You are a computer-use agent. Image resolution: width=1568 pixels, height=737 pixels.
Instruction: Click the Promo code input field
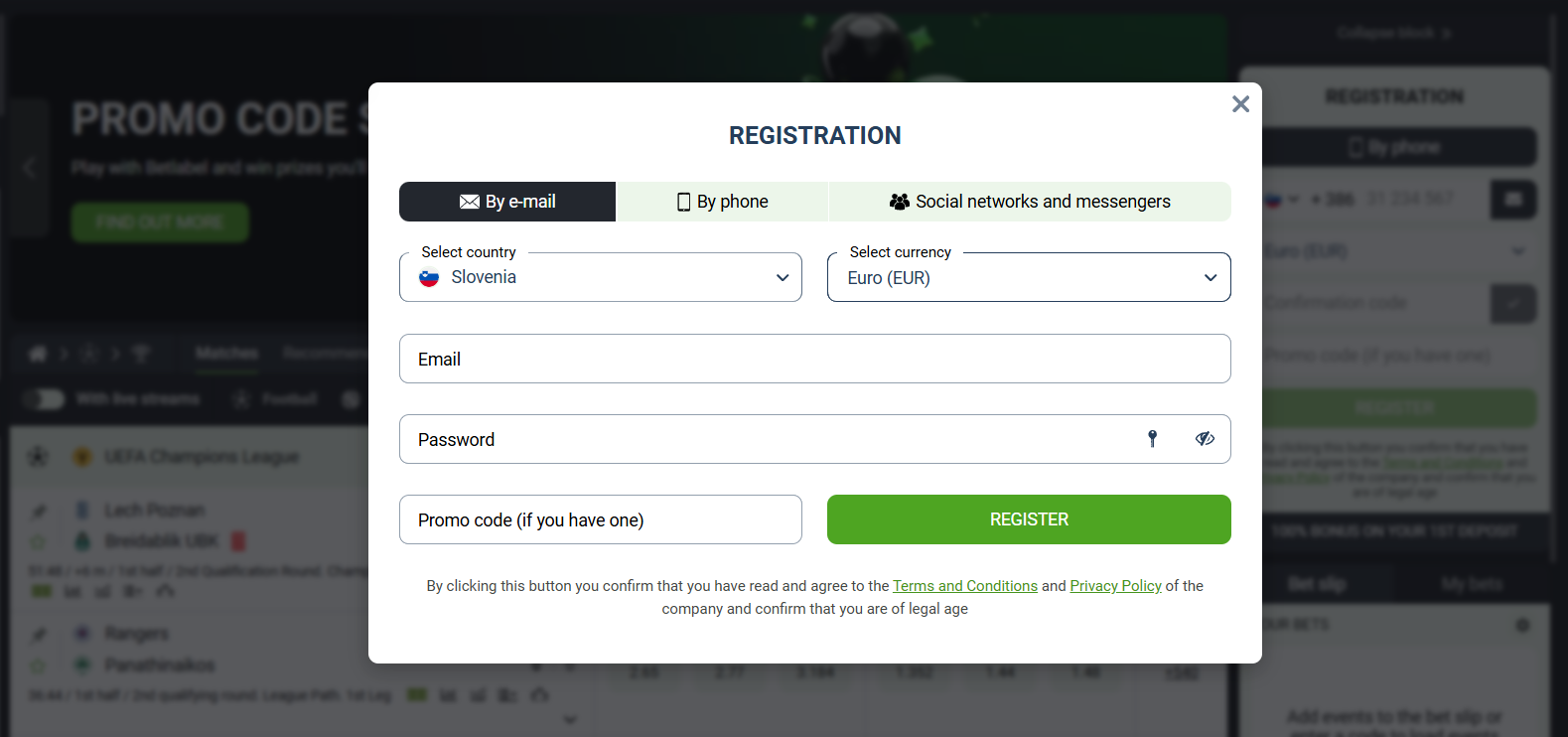click(x=601, y=519)
